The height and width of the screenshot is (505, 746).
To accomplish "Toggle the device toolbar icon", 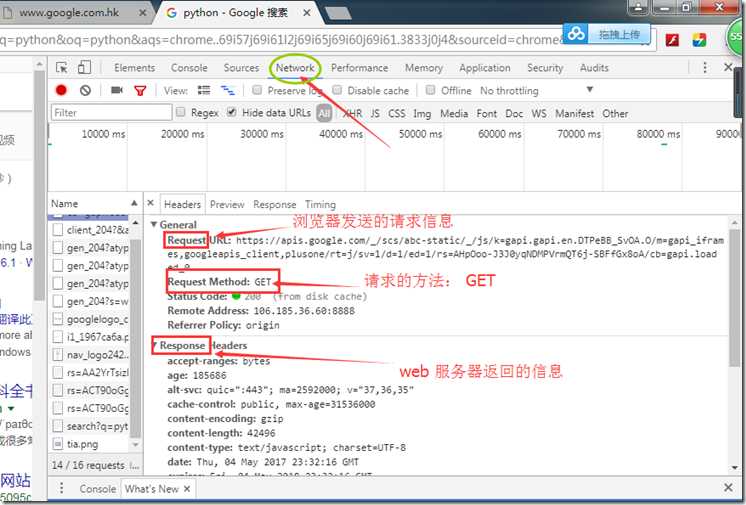I will point(84,67).
